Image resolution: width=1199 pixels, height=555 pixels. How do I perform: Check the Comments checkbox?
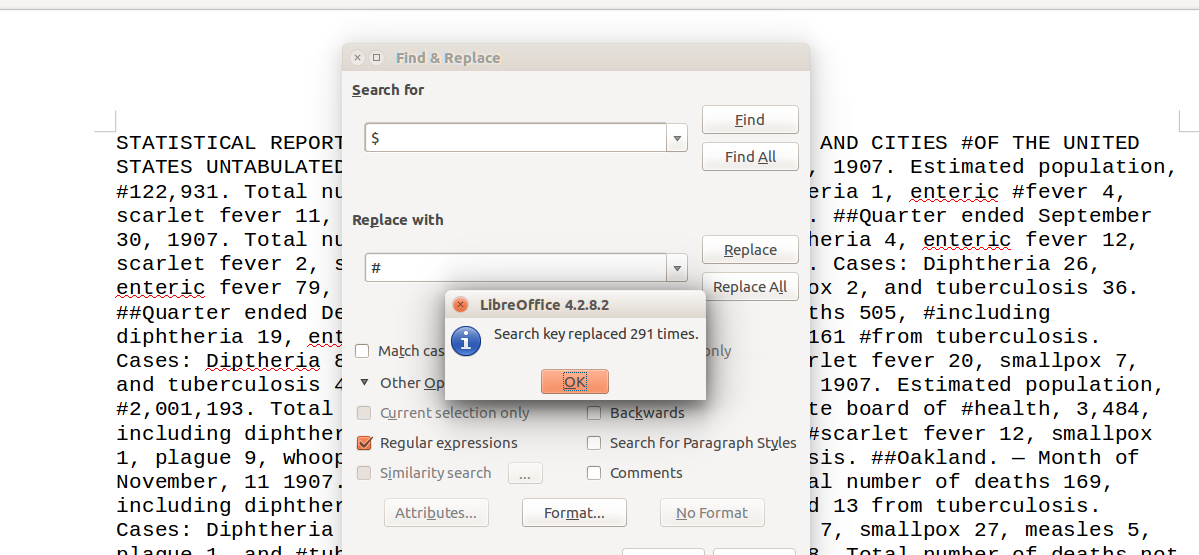pyautogui.click(x=594, y=473)
